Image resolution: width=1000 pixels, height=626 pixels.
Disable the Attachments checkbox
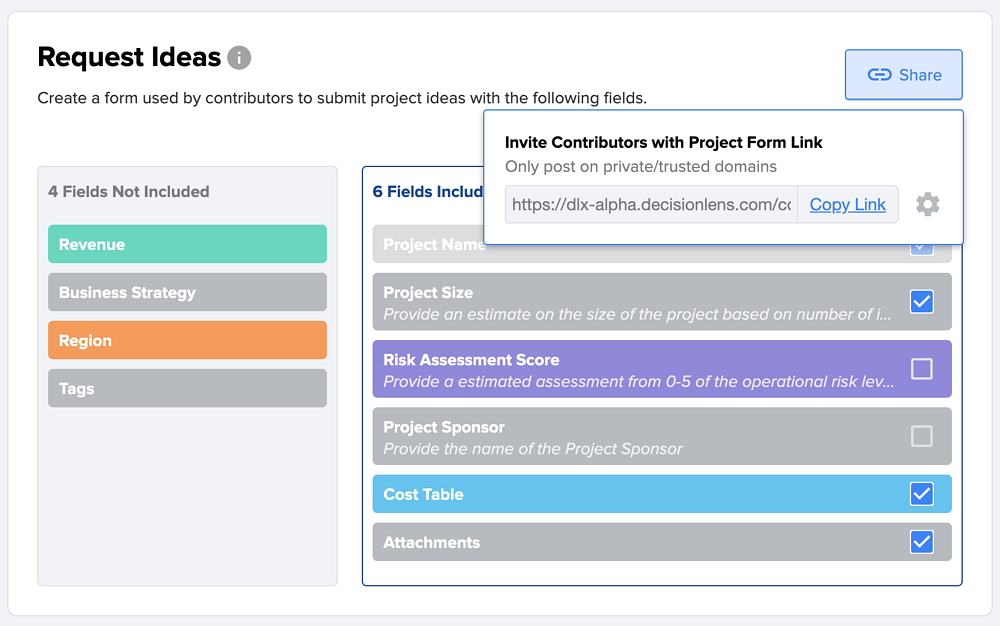click(x=921, y=542)
